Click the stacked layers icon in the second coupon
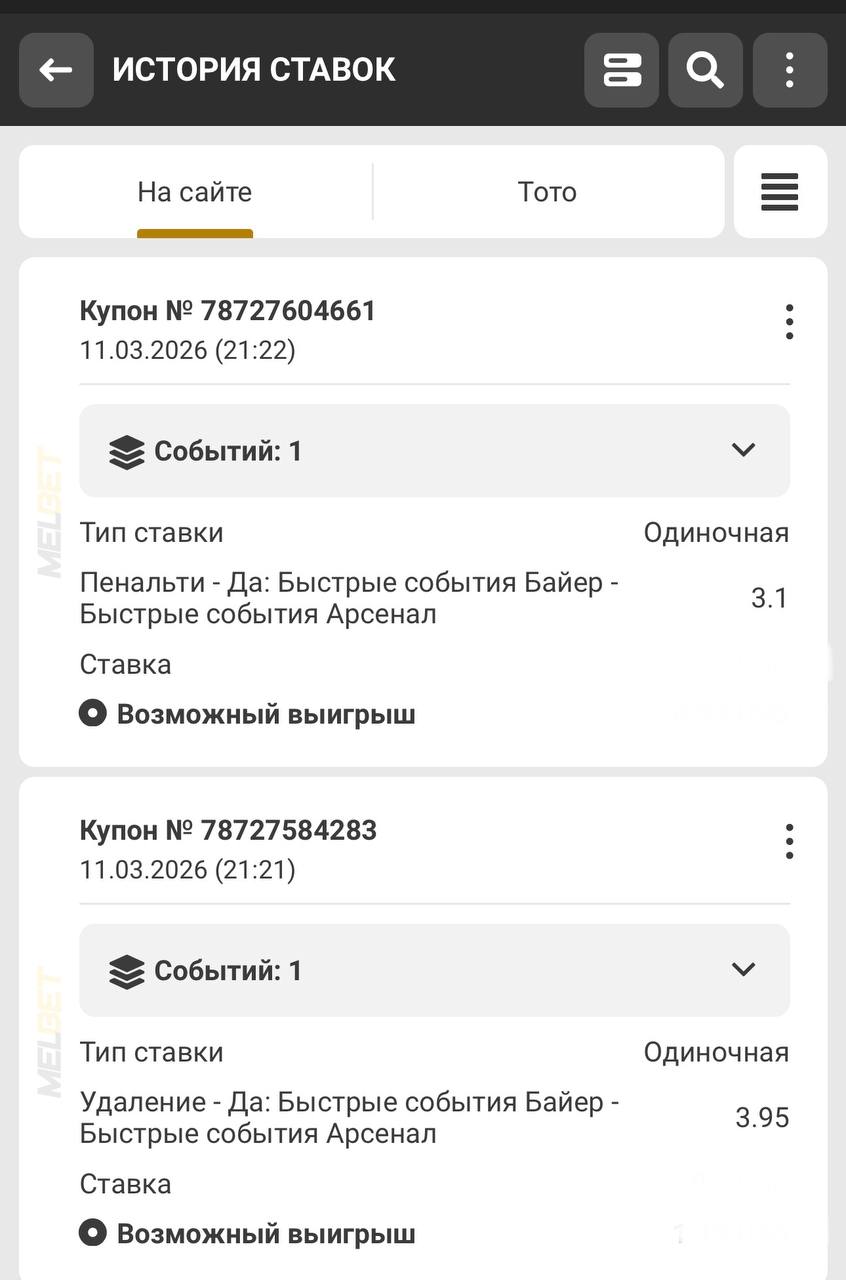 coord(127,972)
